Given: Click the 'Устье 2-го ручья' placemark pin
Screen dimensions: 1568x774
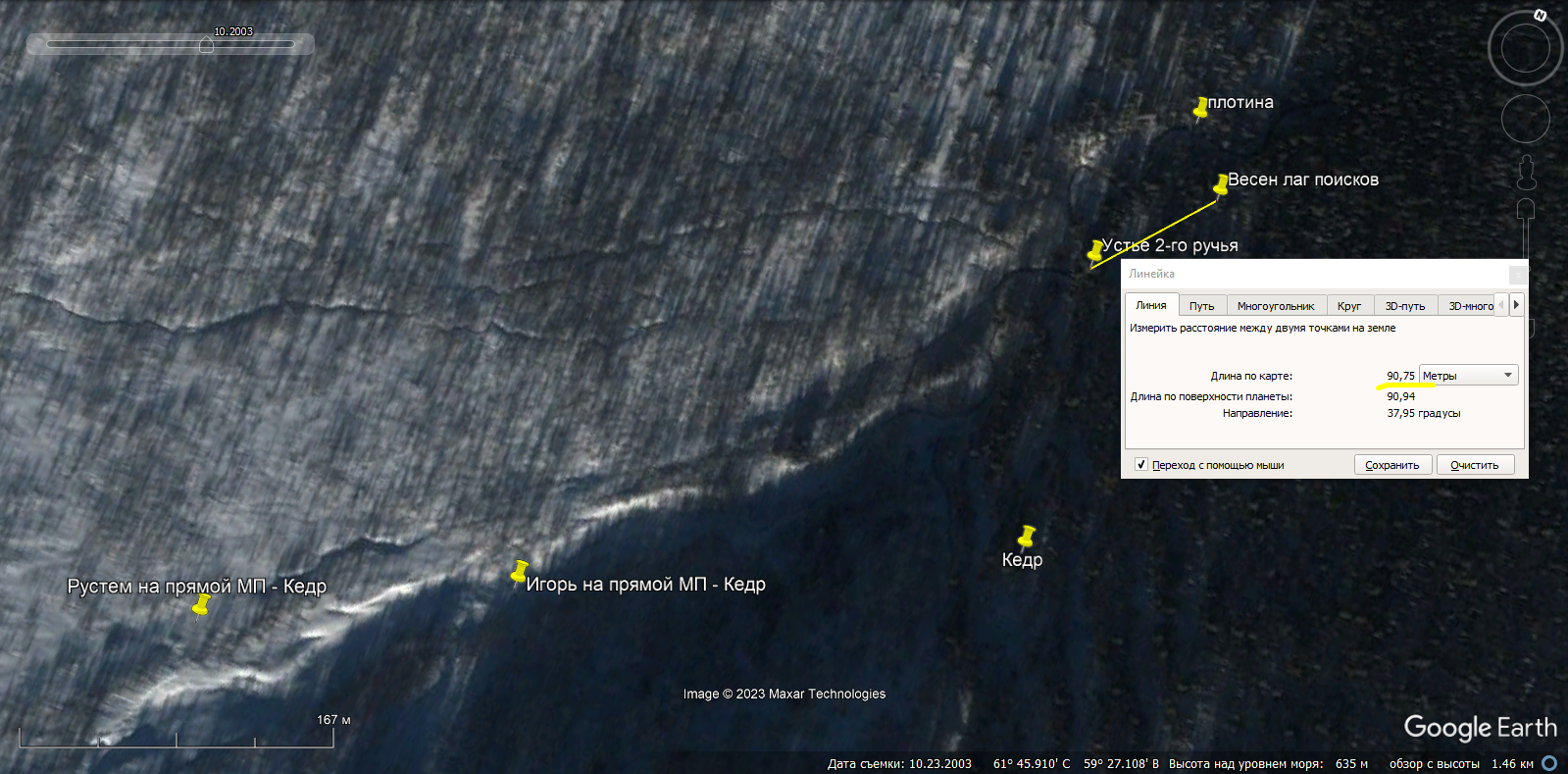Looking at the screenshot, I should (x=1095, y=251).
